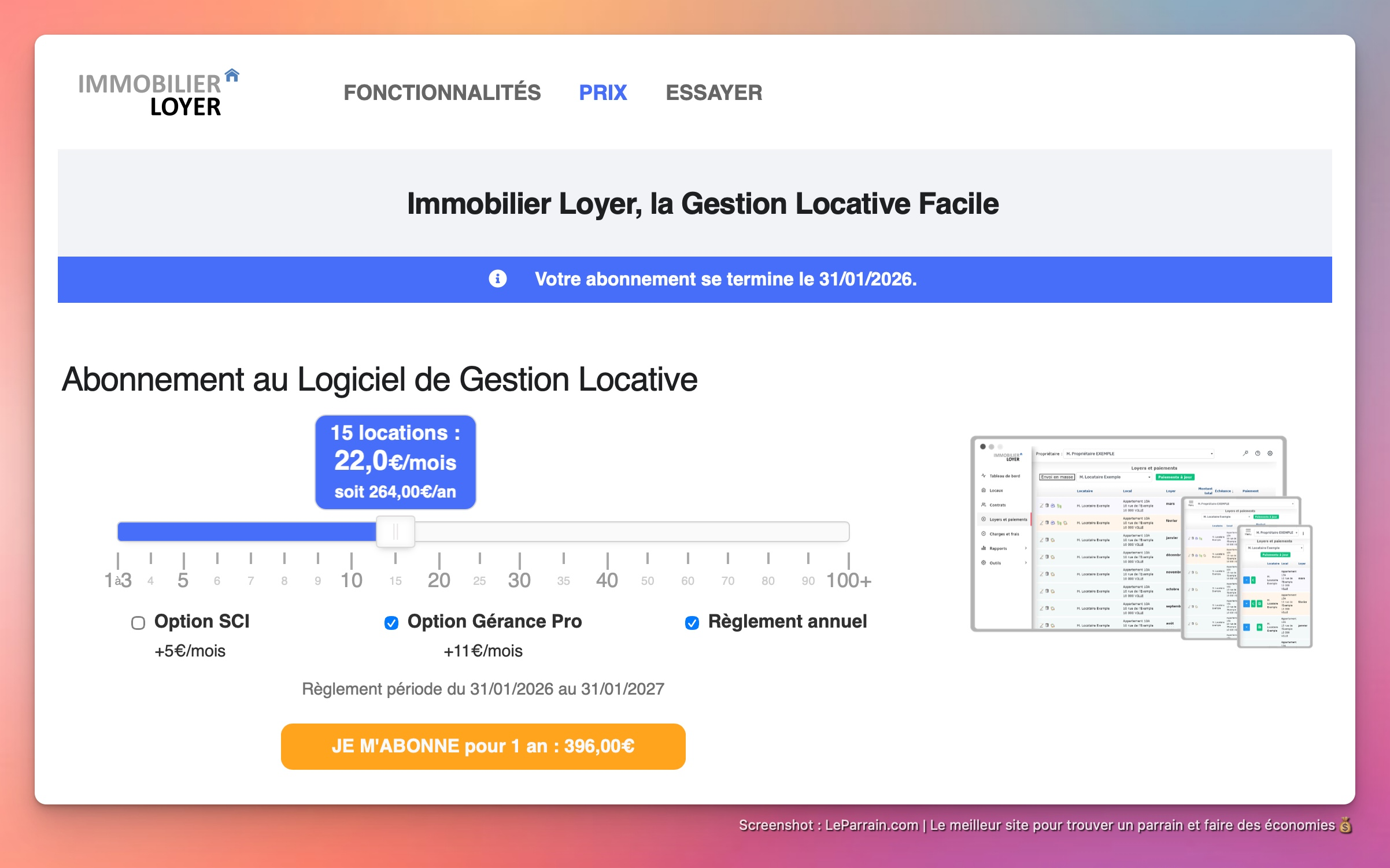Click the LeParrain.com watermark text

[x=871, y=825]
